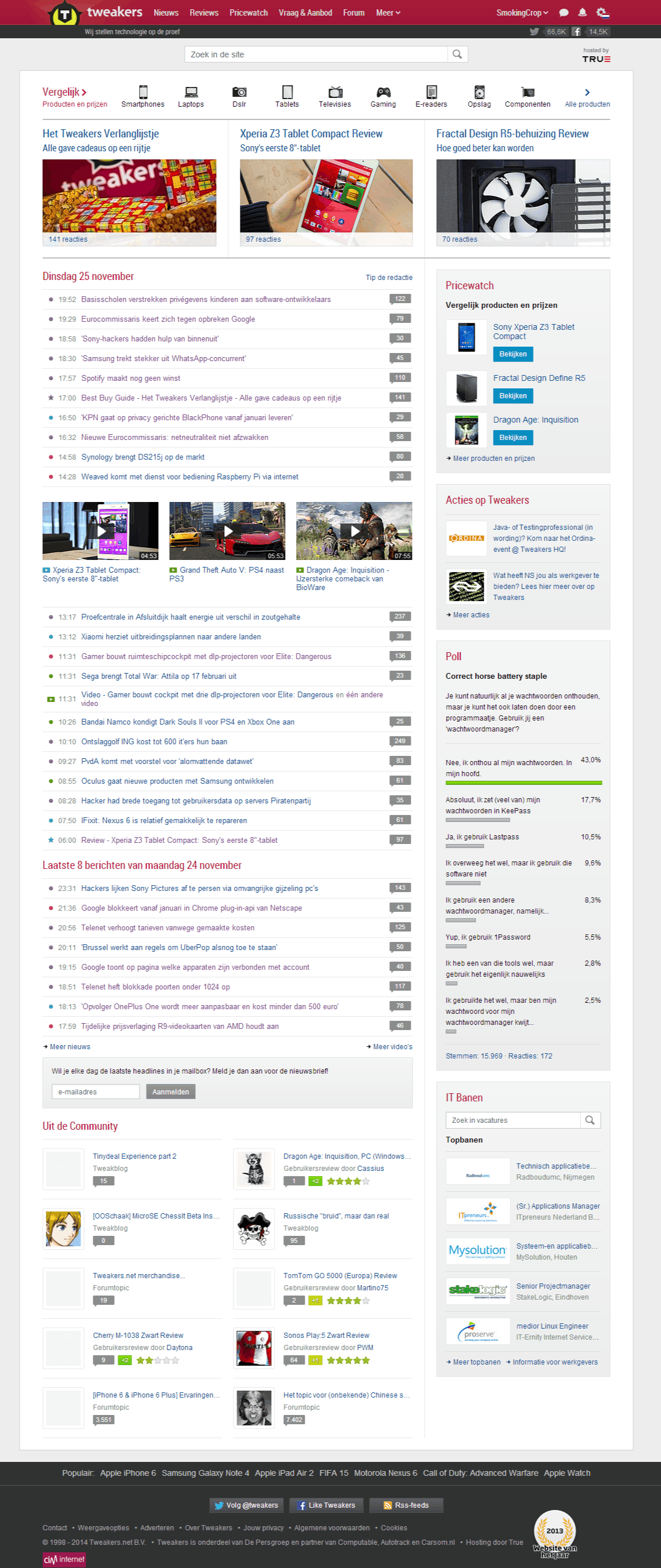
Task: Open the Tablets category icon
Action: pos(287,92)
